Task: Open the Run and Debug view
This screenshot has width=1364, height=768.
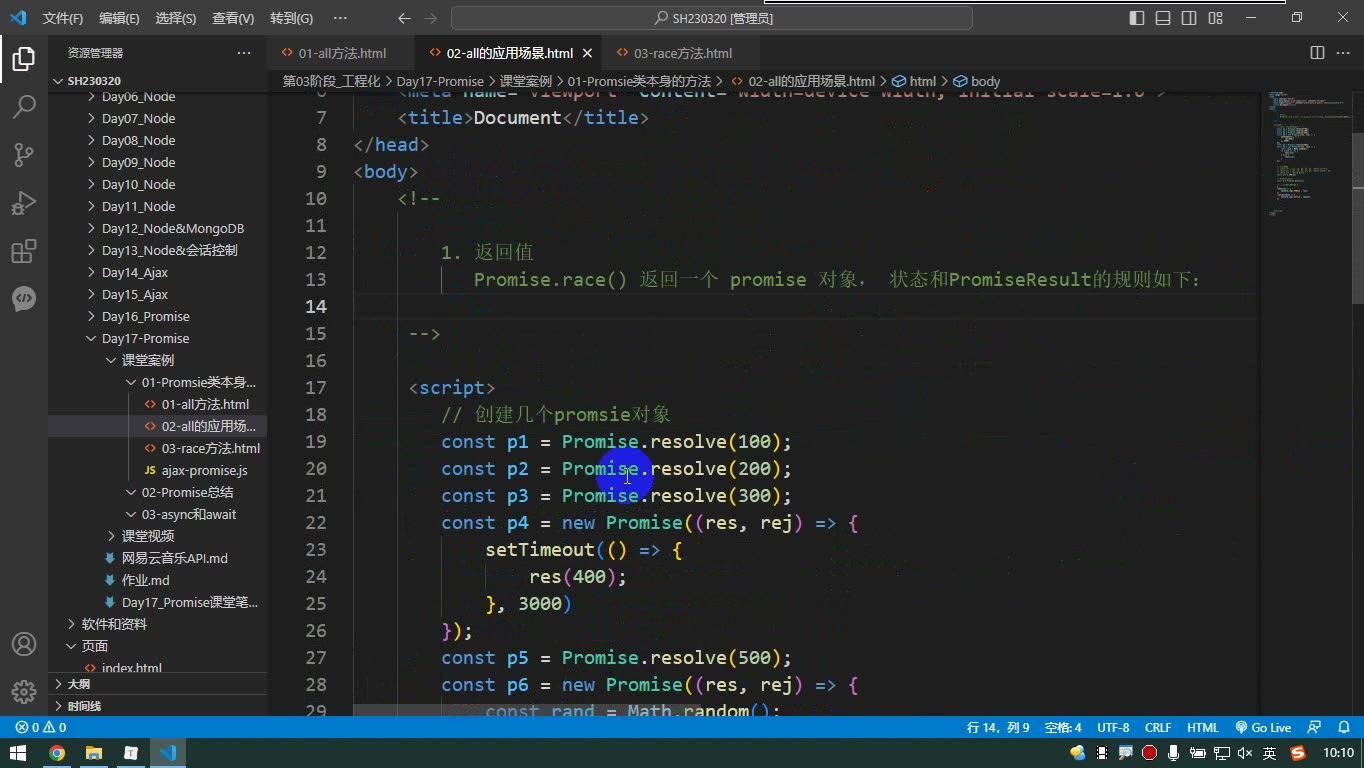Action: point(24,203)
